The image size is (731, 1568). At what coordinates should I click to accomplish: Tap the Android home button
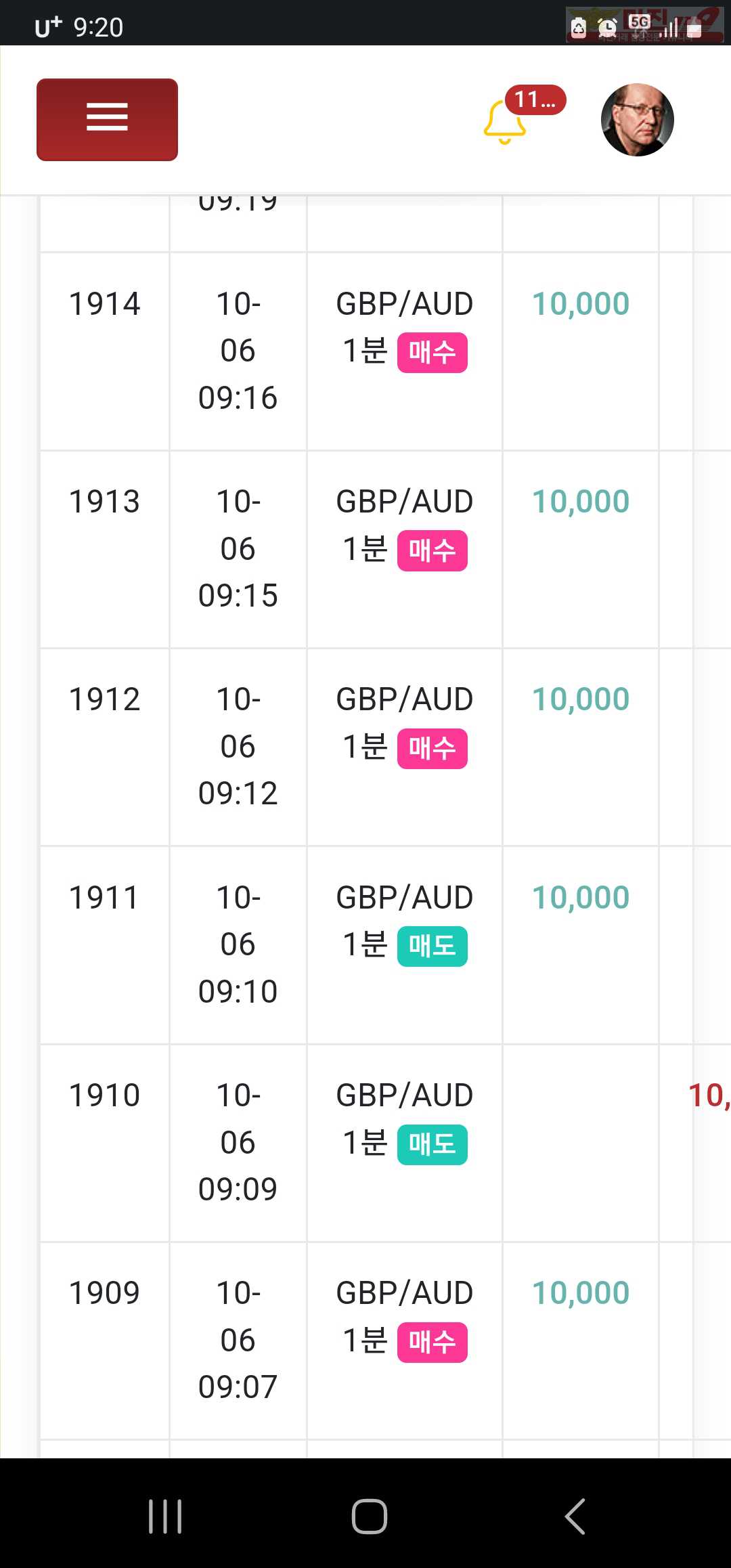(x=370, y=1516)
